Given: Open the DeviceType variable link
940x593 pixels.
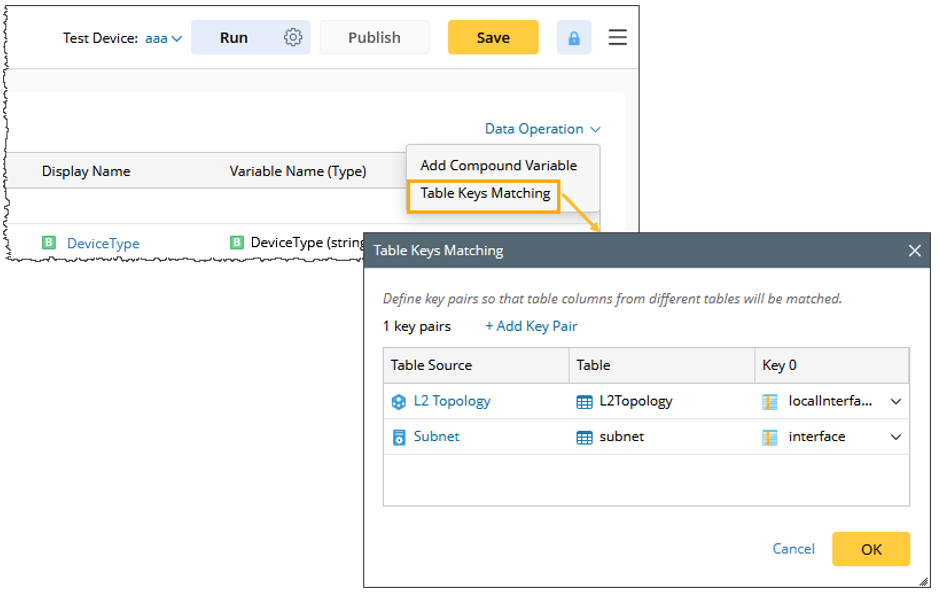Looking at the screenshot, I should 103,243.
